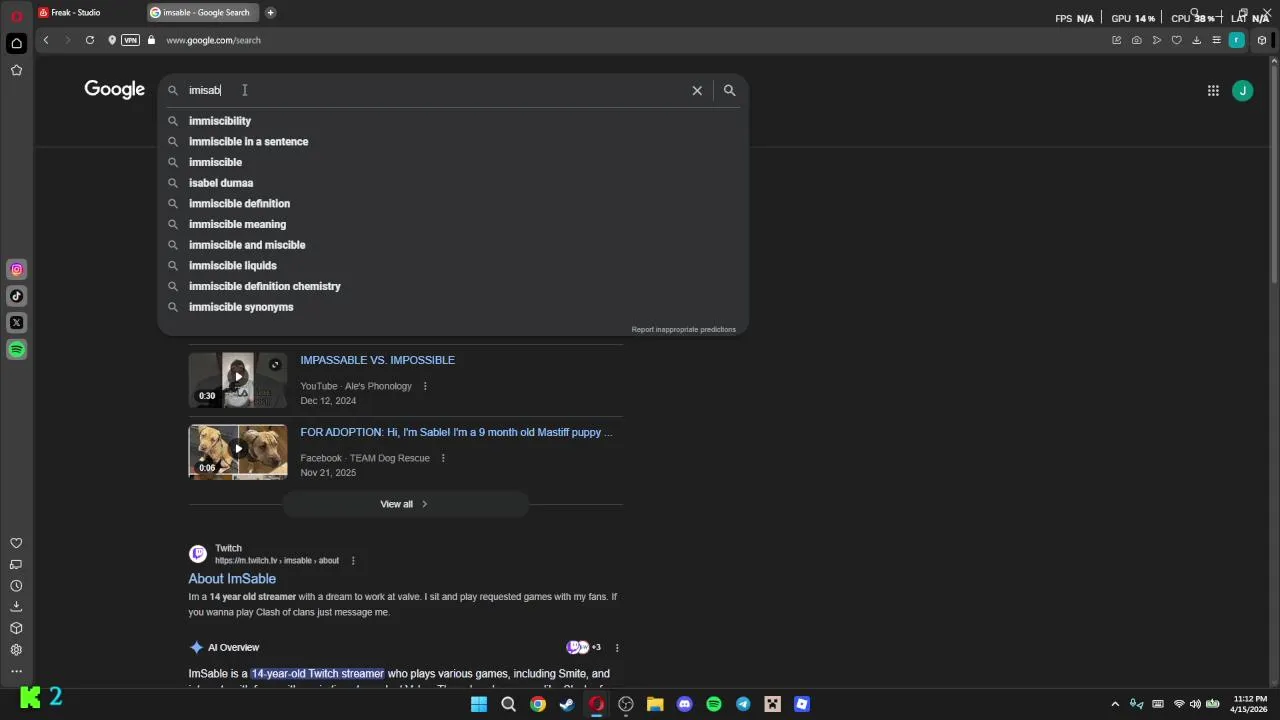
Task: Clear the search box with the X
Action: pyautogui.click(x=697, y=90)
